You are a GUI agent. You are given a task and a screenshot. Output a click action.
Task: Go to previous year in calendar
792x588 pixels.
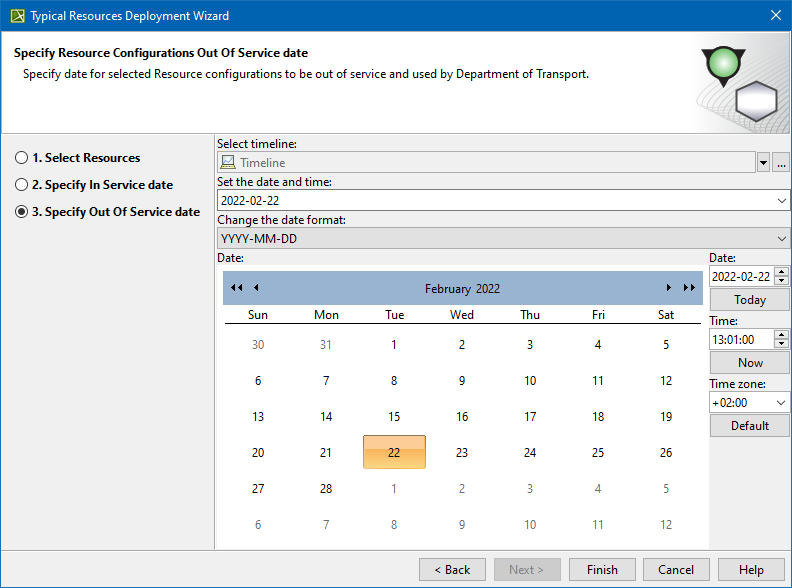pyautogui.click(x=236, y=288)
